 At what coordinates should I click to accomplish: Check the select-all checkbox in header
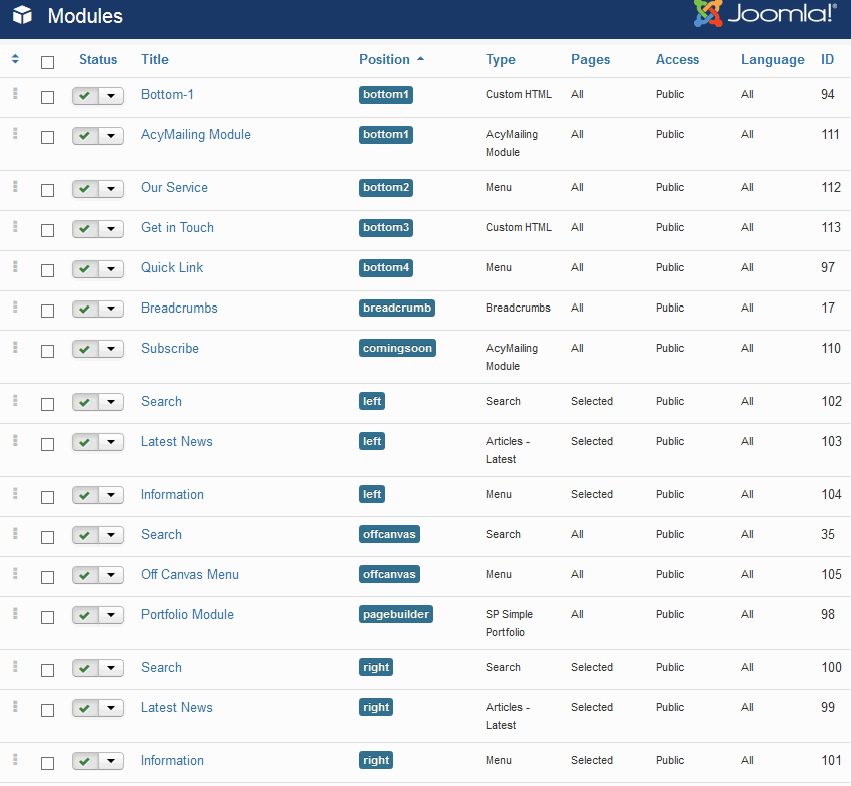47,62
